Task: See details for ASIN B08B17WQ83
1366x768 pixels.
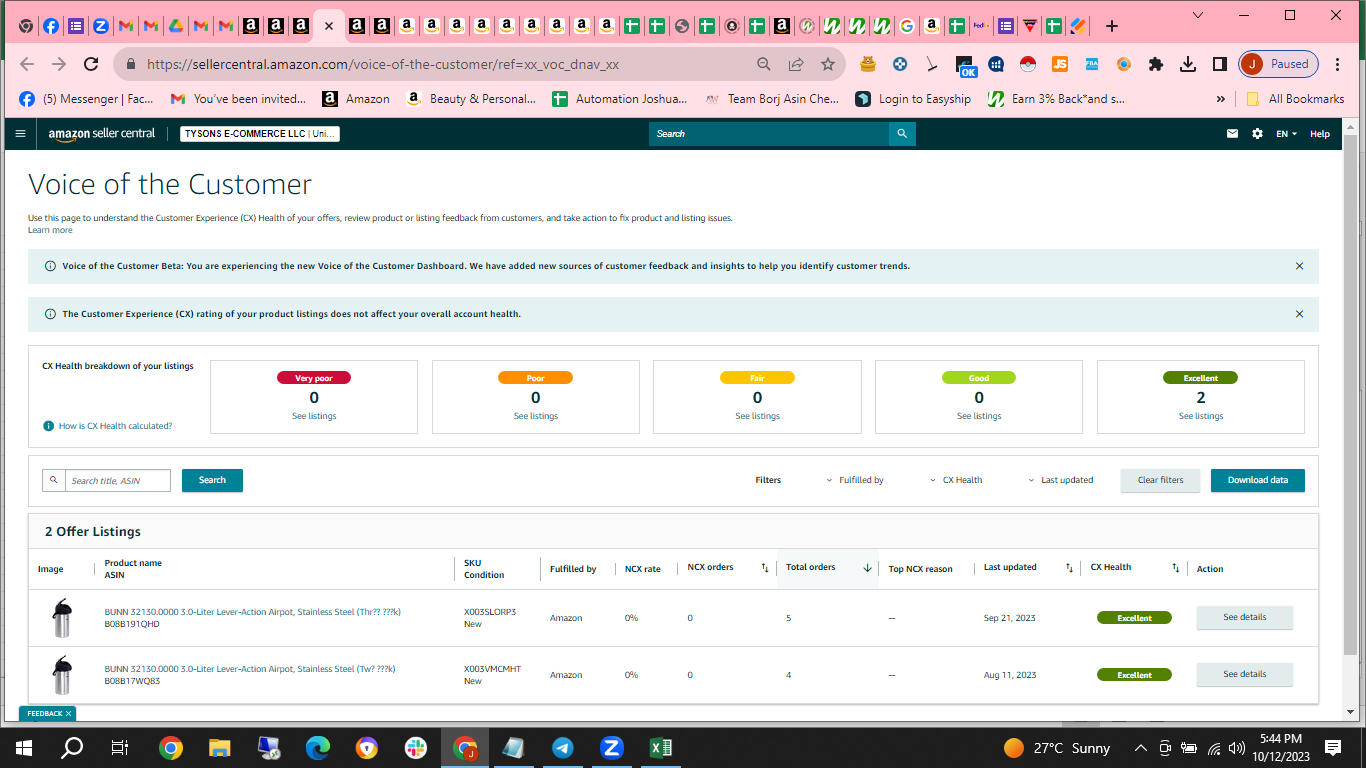Action: tap(1245, 675)
